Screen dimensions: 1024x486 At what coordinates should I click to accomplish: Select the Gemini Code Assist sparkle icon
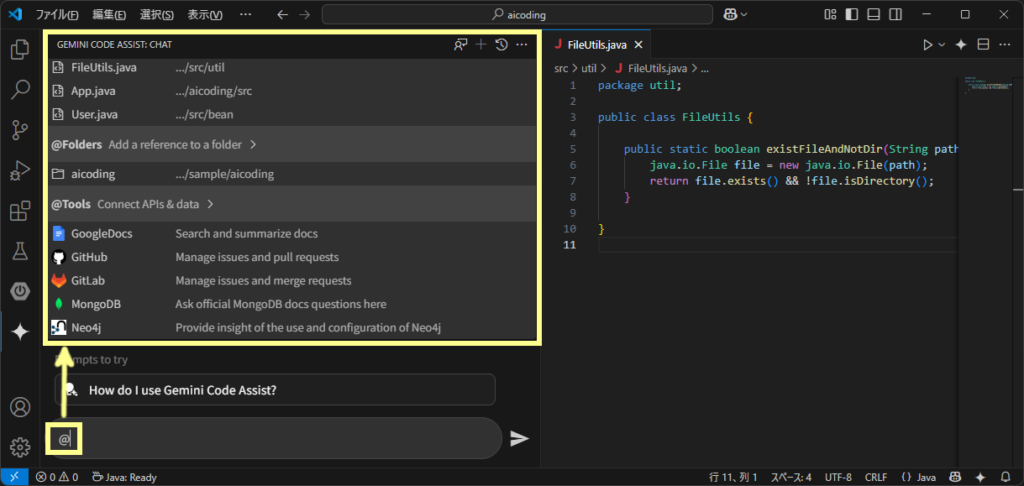coord(20,332)
